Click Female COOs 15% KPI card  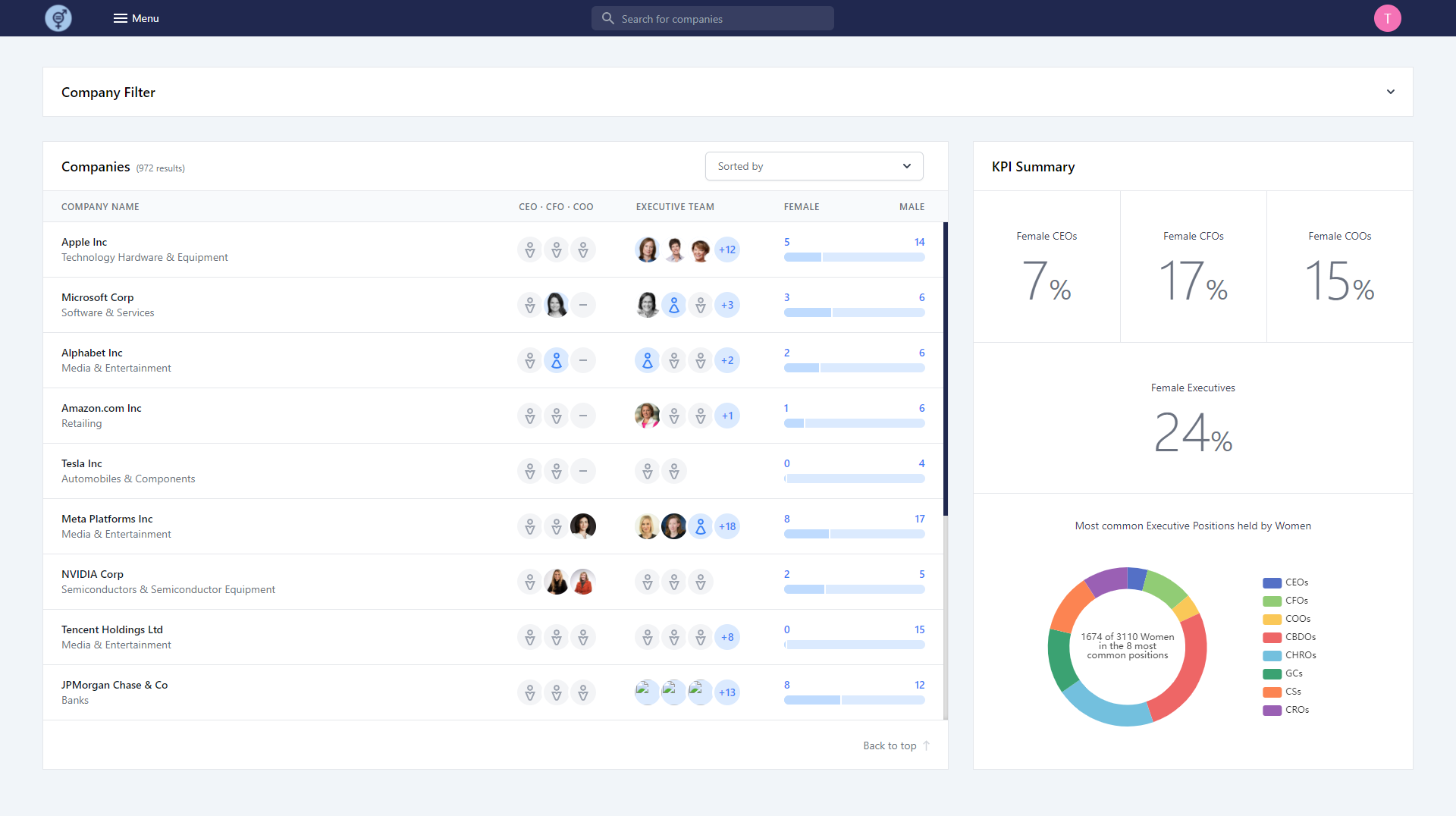[x=1340, y=266]
